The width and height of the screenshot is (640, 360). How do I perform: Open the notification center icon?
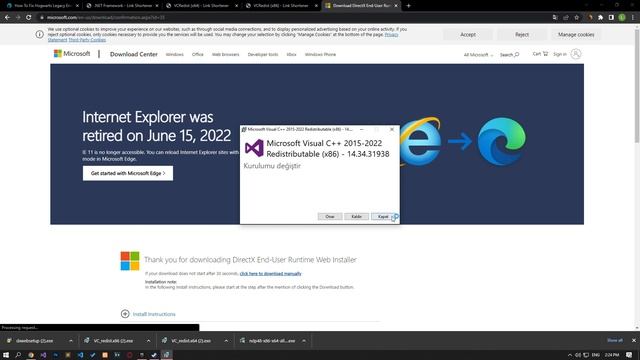point(629,355)
